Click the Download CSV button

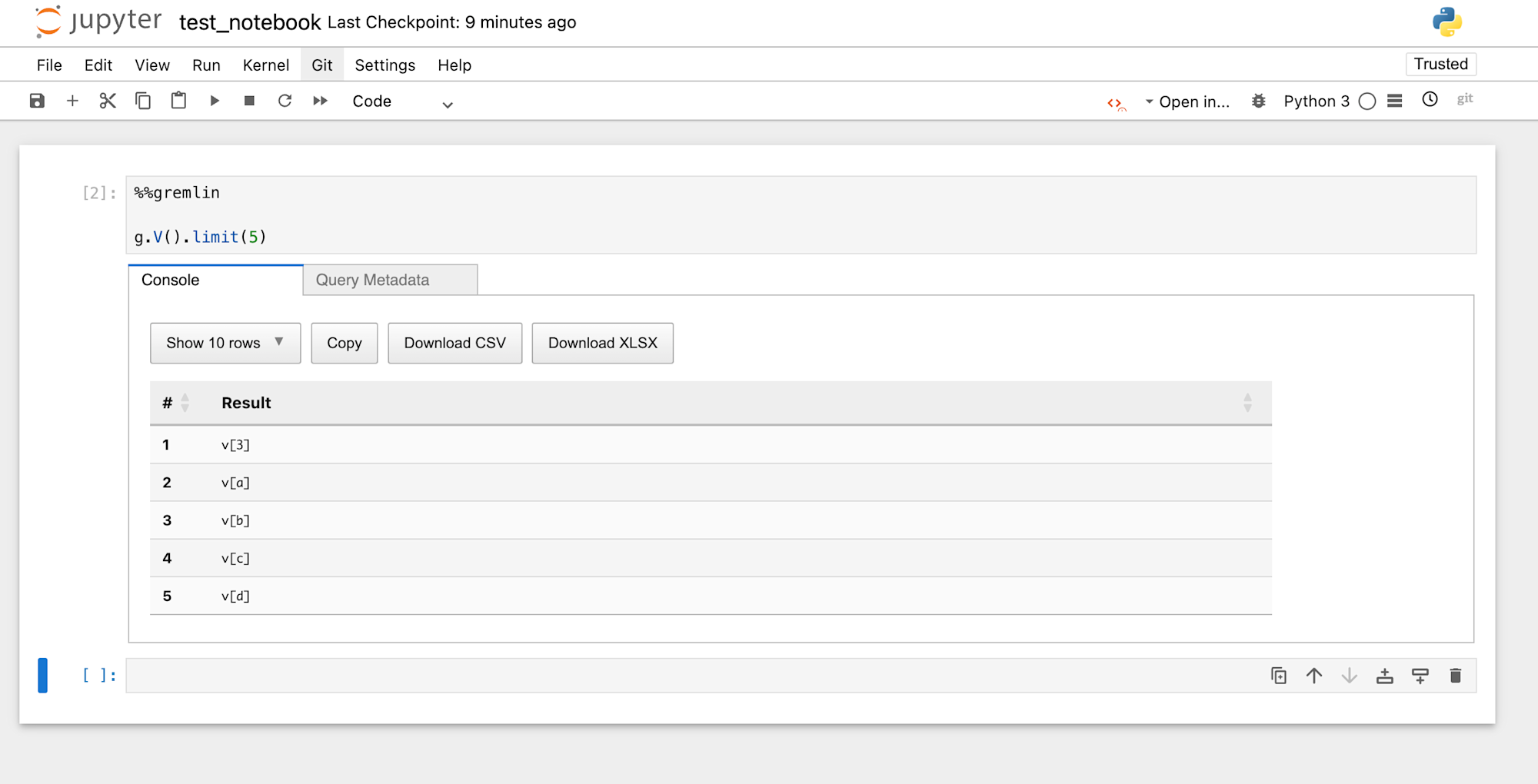454,343
